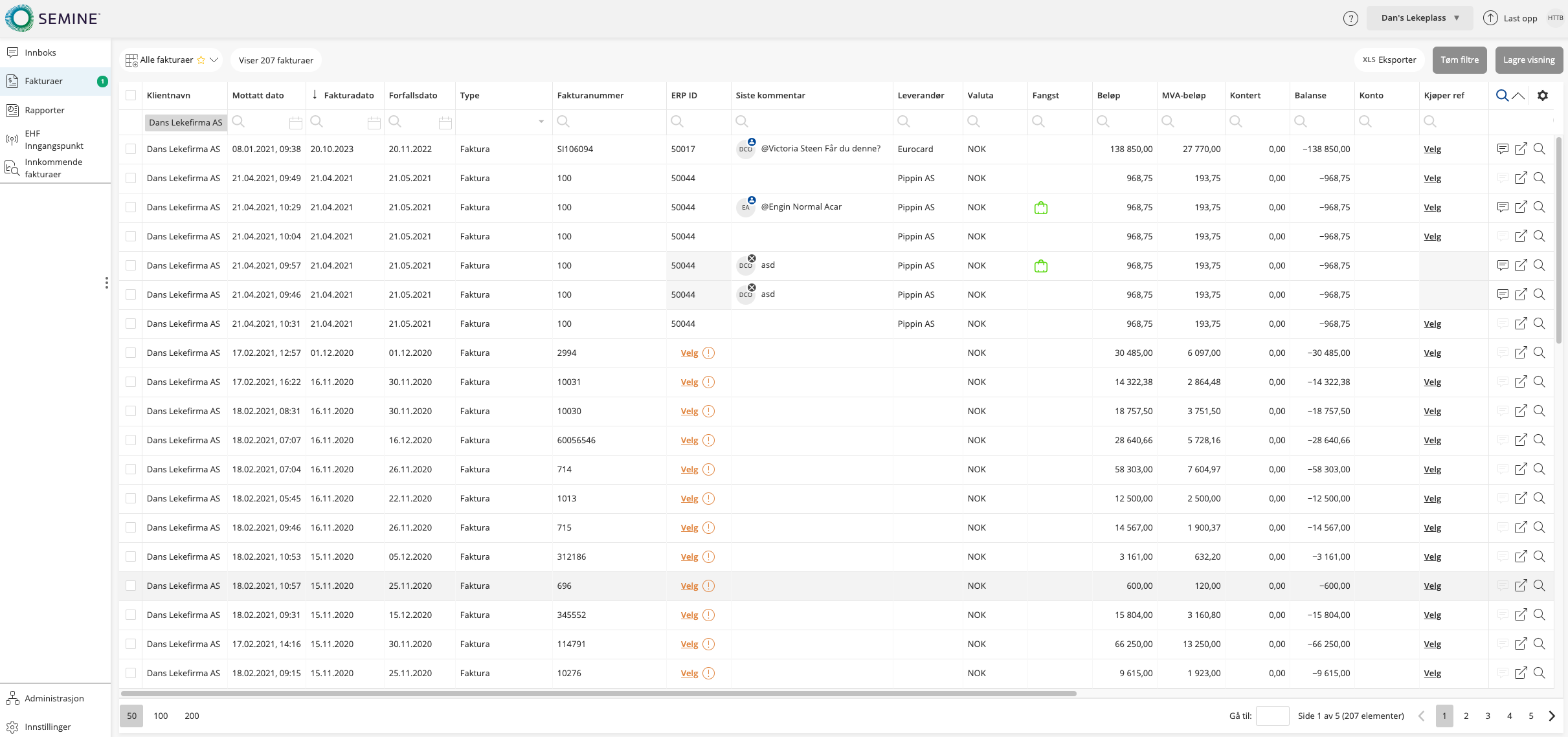
Task: Click warning icon next to invoice 2994
Action: pyautogui.click(x=709, y=353)
